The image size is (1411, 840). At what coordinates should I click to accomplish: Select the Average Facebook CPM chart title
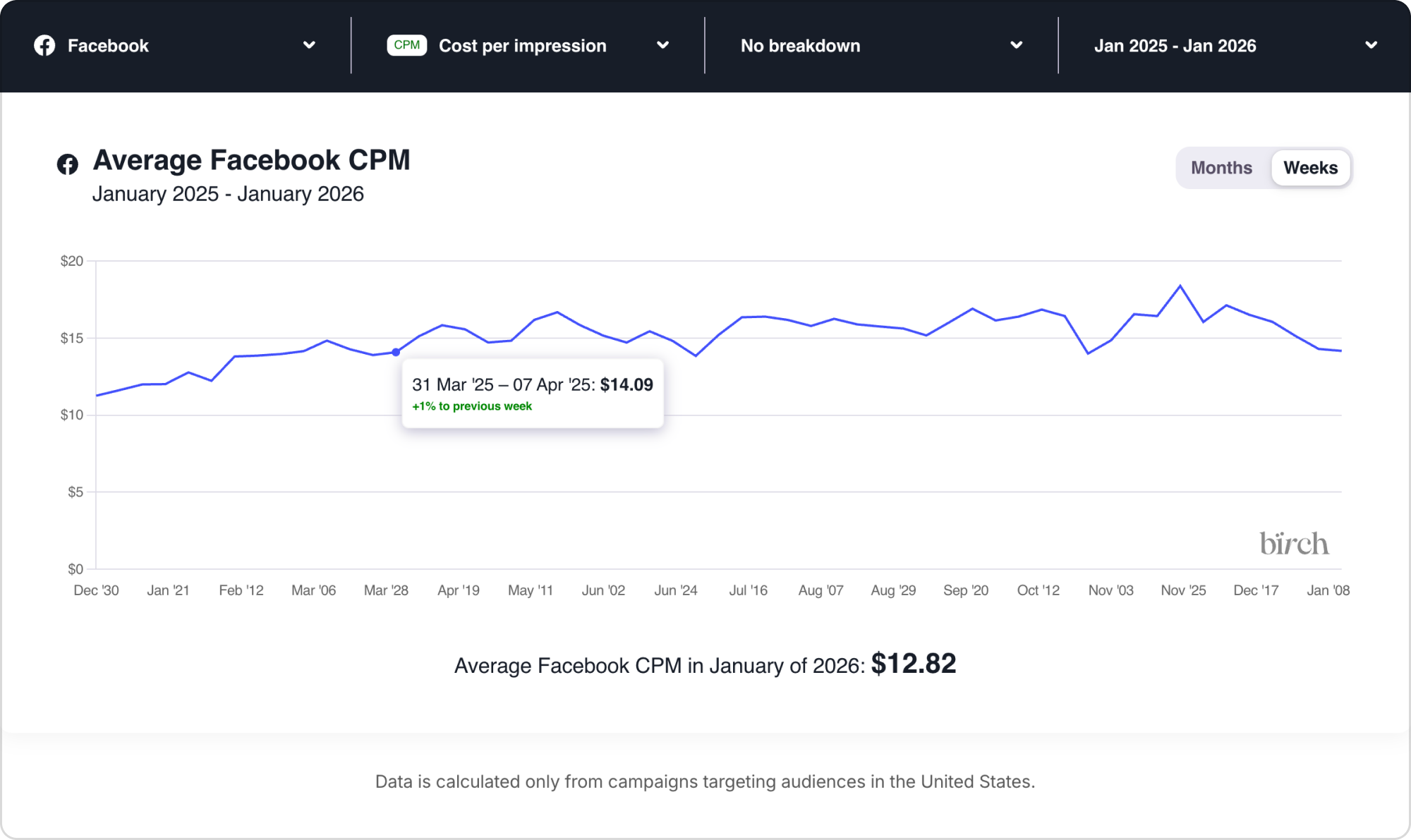coord(252,159)
